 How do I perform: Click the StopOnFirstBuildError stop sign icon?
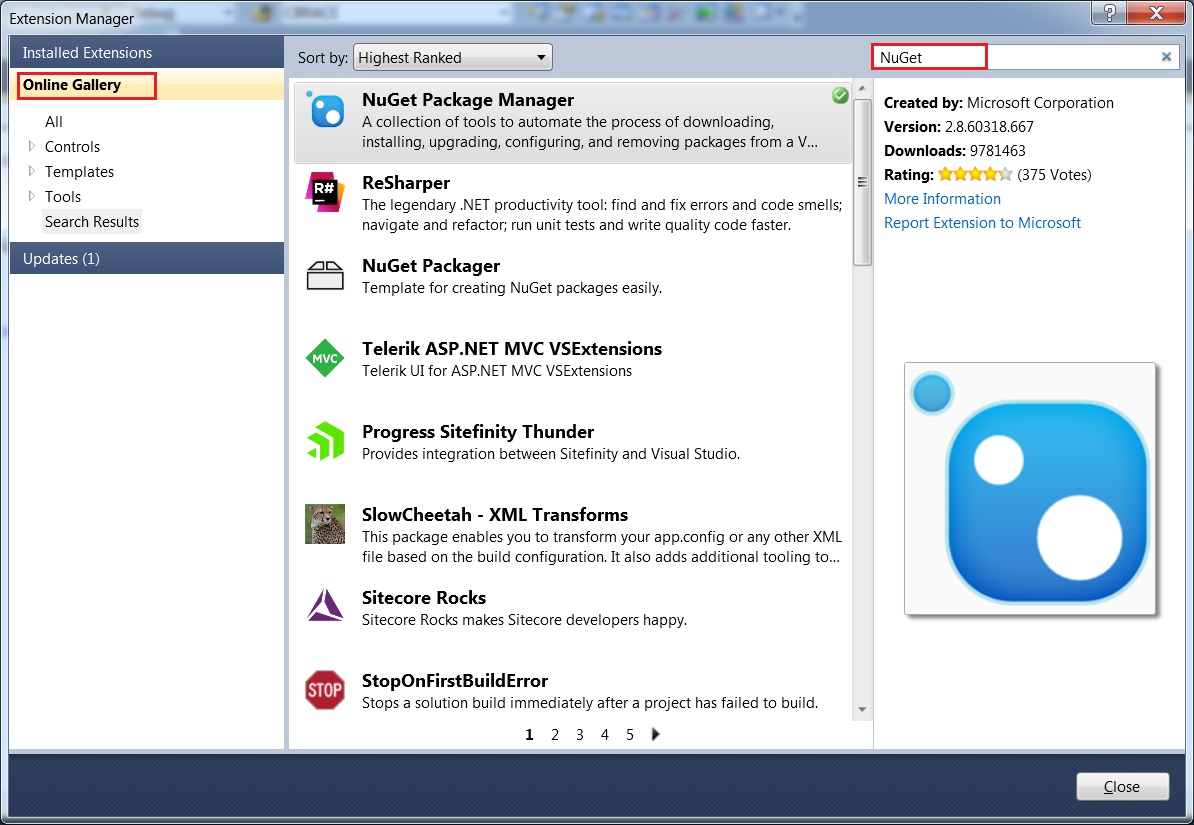tap(325, 690)
